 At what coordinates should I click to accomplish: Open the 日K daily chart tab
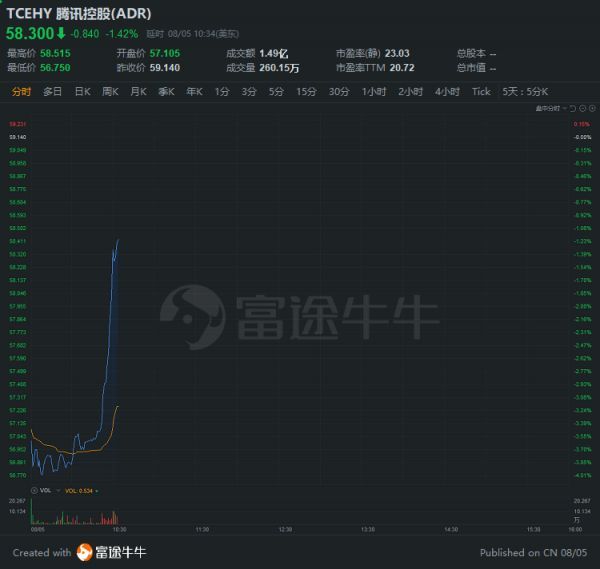coord(82,92)
